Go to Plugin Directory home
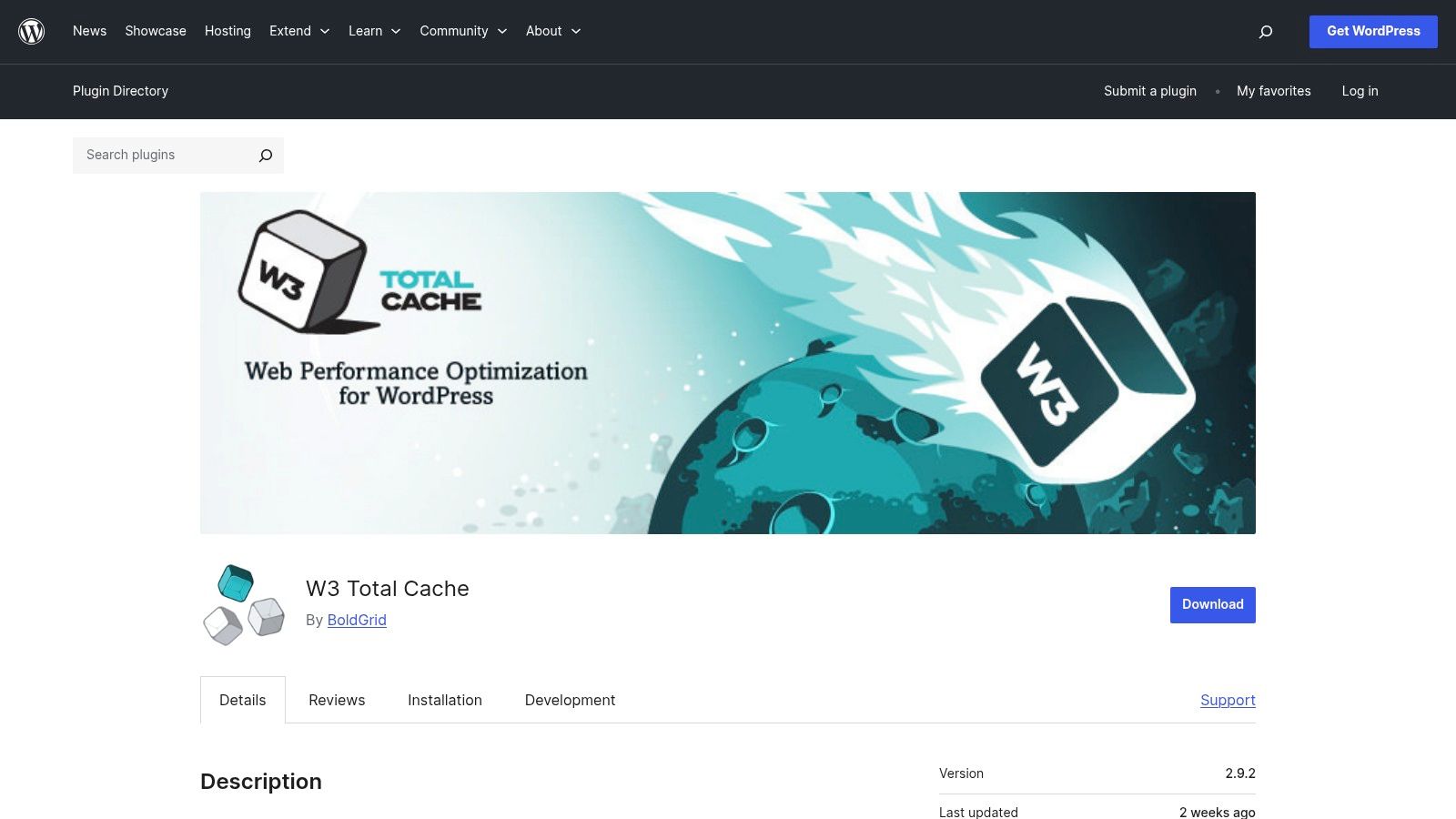The width and height of the screenshot is (1456, 819). [x=120, y=91]
